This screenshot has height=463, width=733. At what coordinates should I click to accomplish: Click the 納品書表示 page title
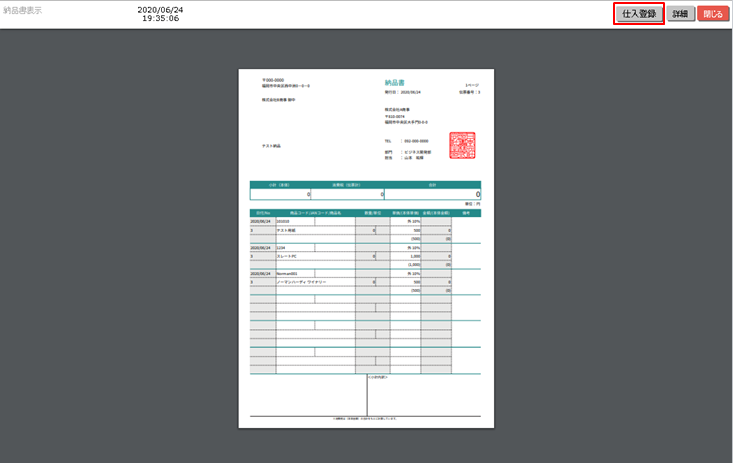pos(22,11)
